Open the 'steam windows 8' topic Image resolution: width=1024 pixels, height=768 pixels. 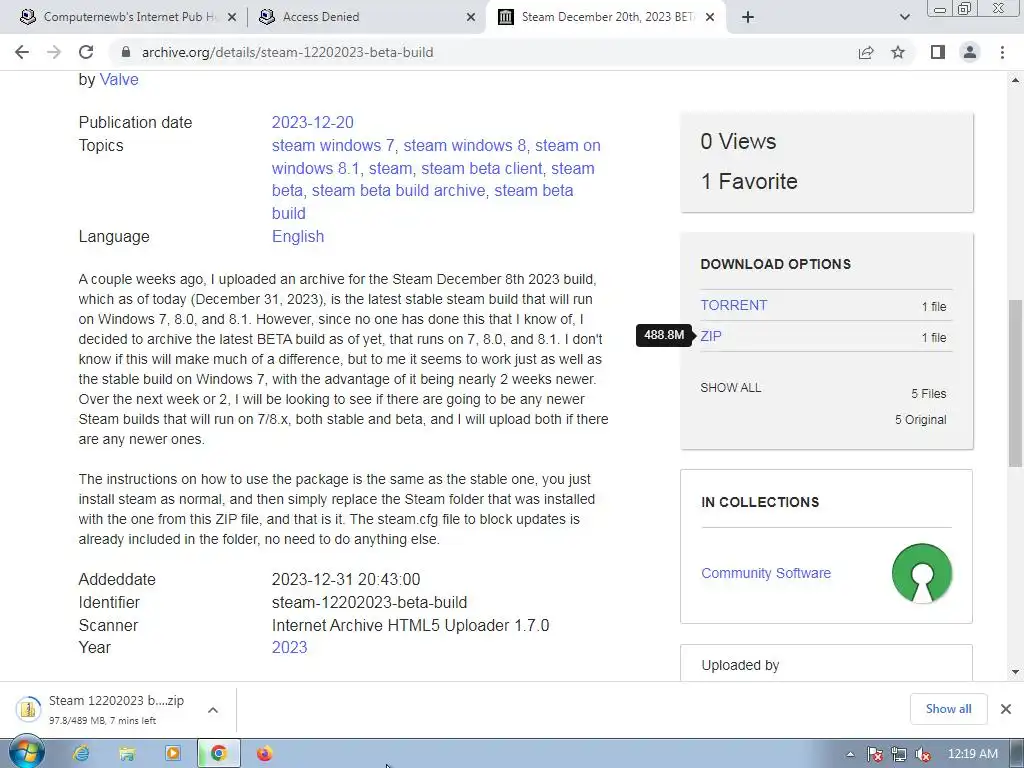pyautogui.click(x=464, y=145)
